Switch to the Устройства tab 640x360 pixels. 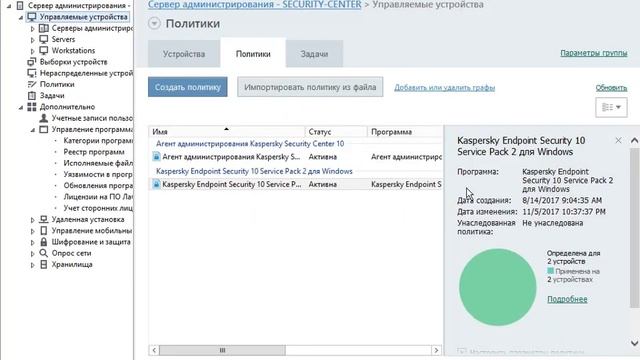click(184, 54)
